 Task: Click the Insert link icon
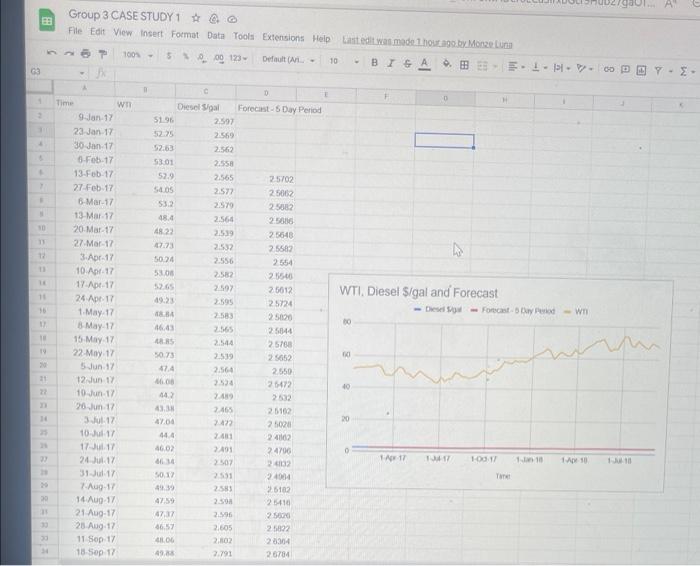pyautogui.click(x=608, y=69)
